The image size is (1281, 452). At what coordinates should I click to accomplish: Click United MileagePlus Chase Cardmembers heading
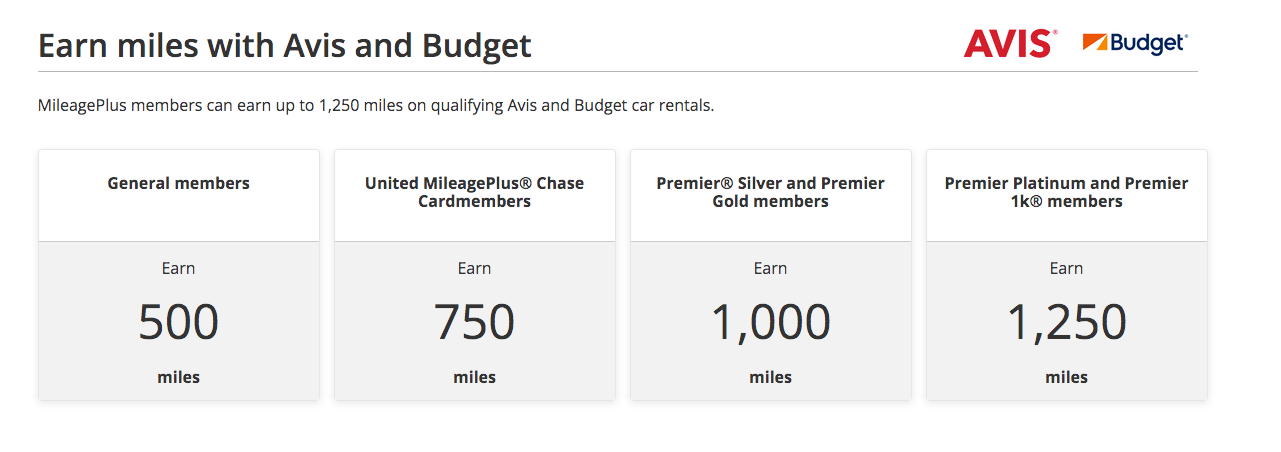(474, 192)
